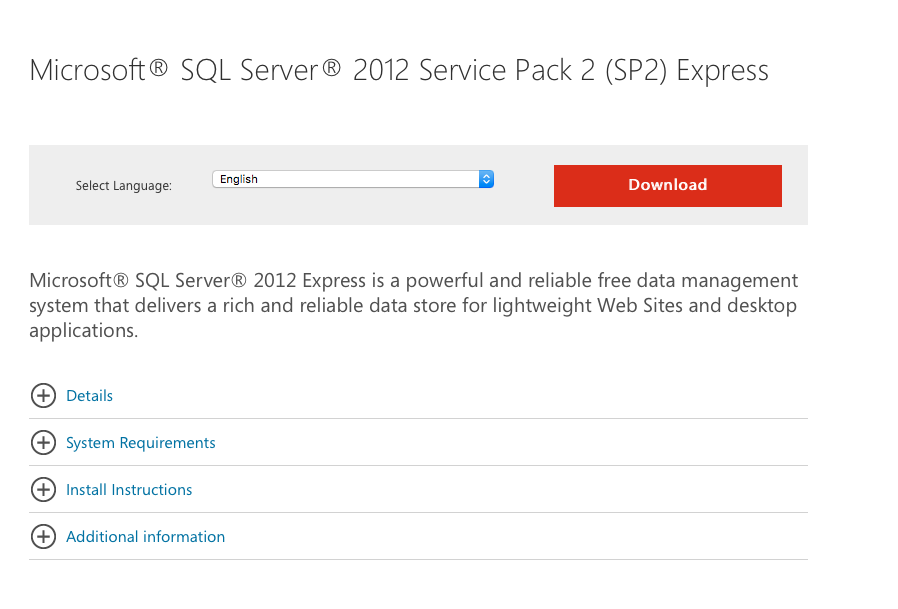Click the blue arrows on language selector

(x=486, y=179)
